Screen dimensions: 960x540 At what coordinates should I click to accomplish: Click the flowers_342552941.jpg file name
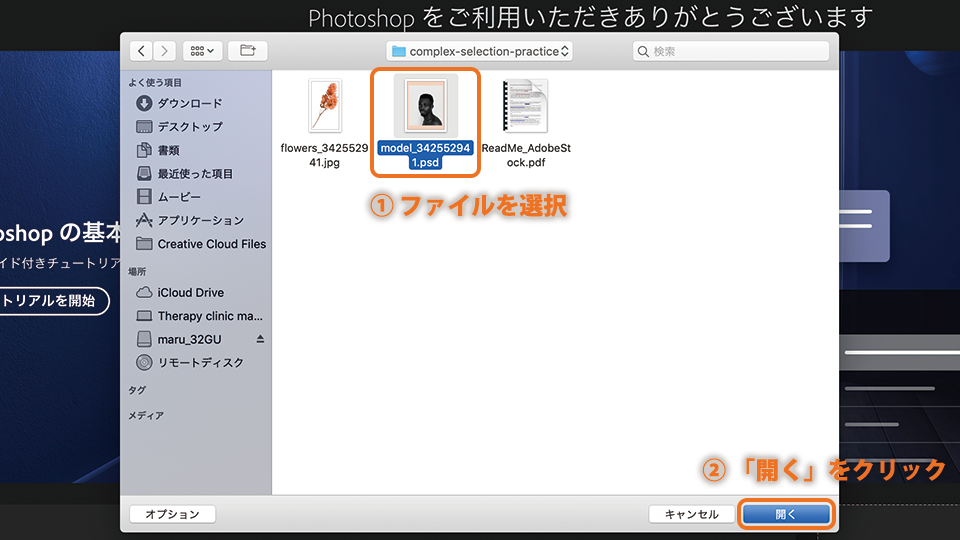[324, 155]
